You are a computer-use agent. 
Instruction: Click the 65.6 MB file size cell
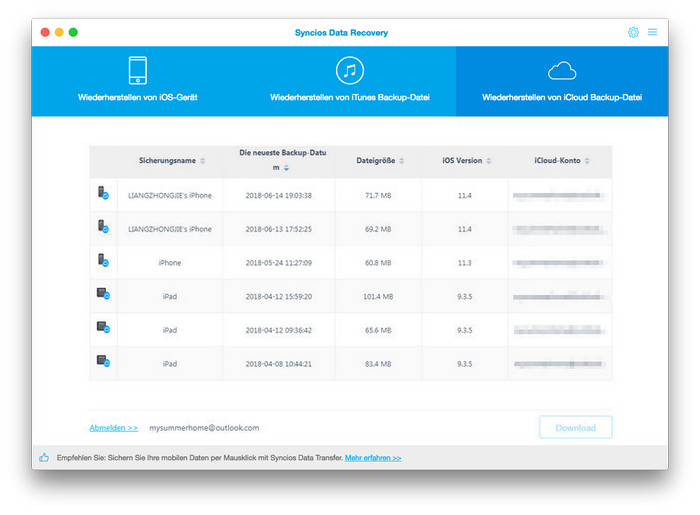coord(378,330)
